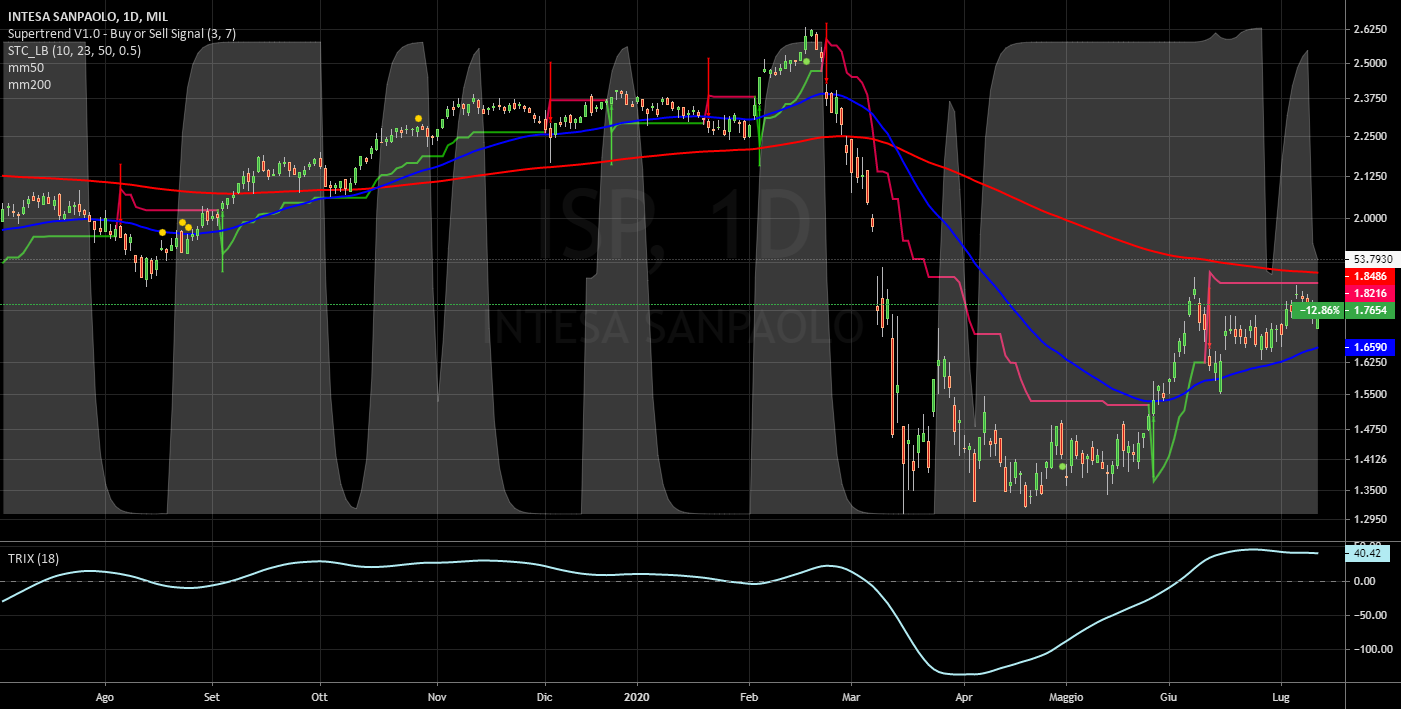Click the 2.0000 price scale value
1401x709 pixels.
(x=1368, y=218)
